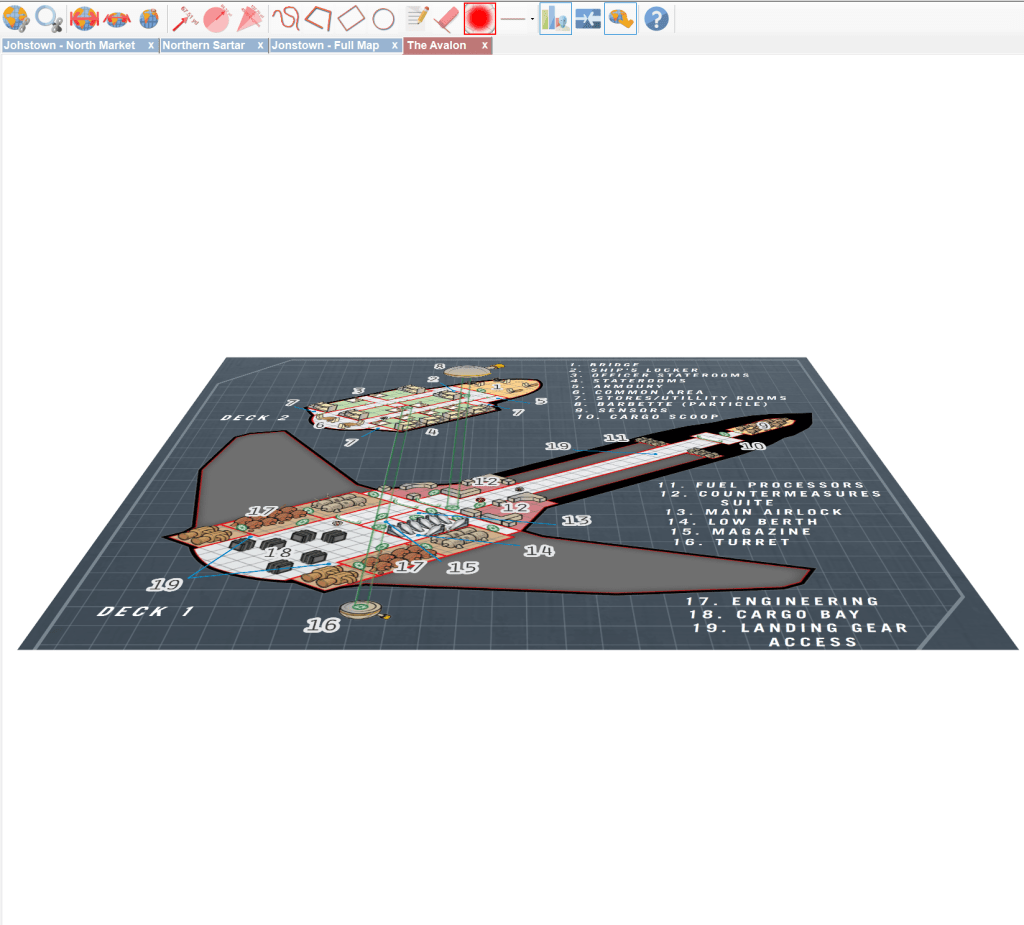1024x925 pixels.
Task: Toggle the globe with hand button
Action: point(620,18)
